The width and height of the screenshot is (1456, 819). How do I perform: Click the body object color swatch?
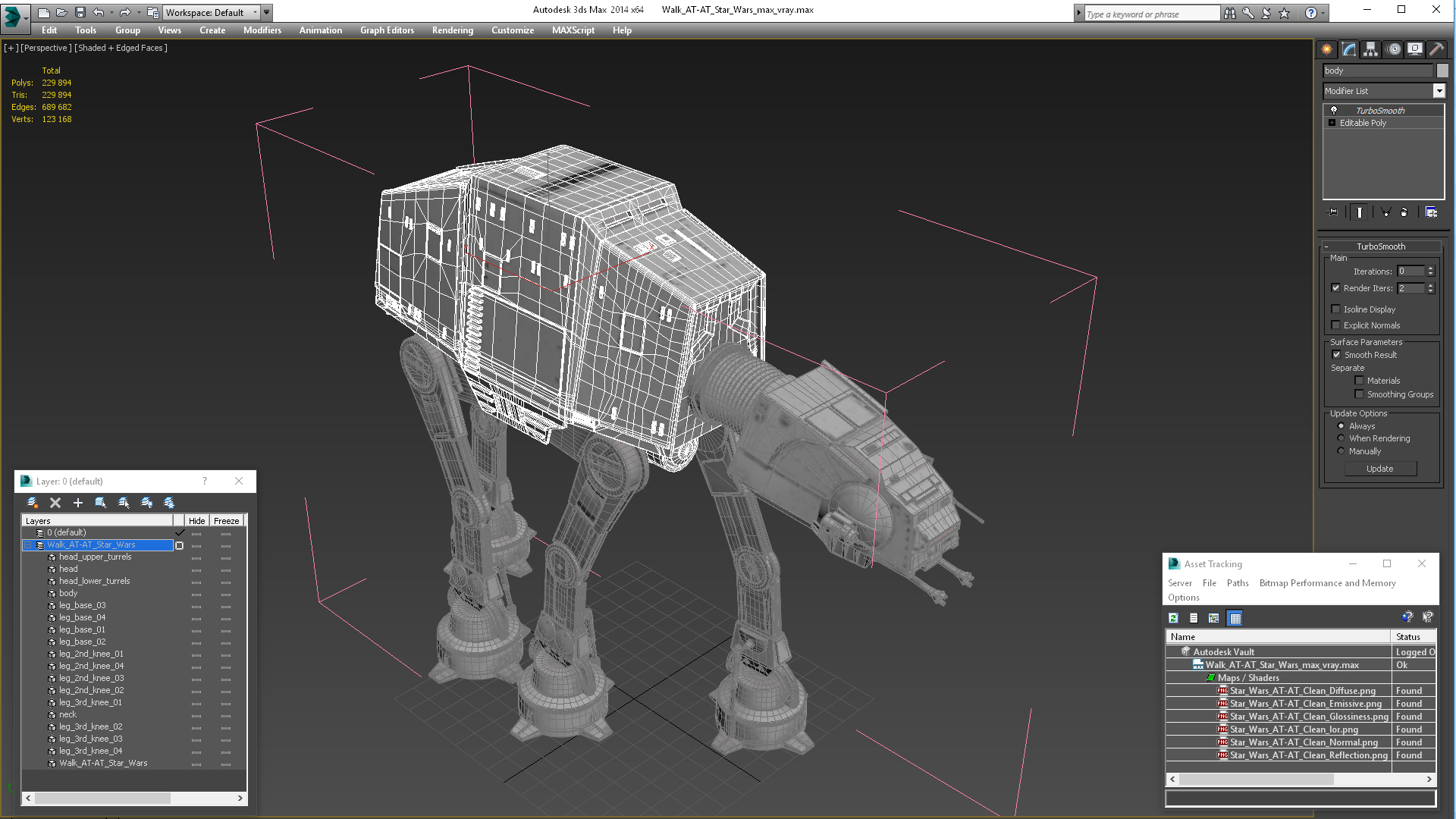(1442, 71)
